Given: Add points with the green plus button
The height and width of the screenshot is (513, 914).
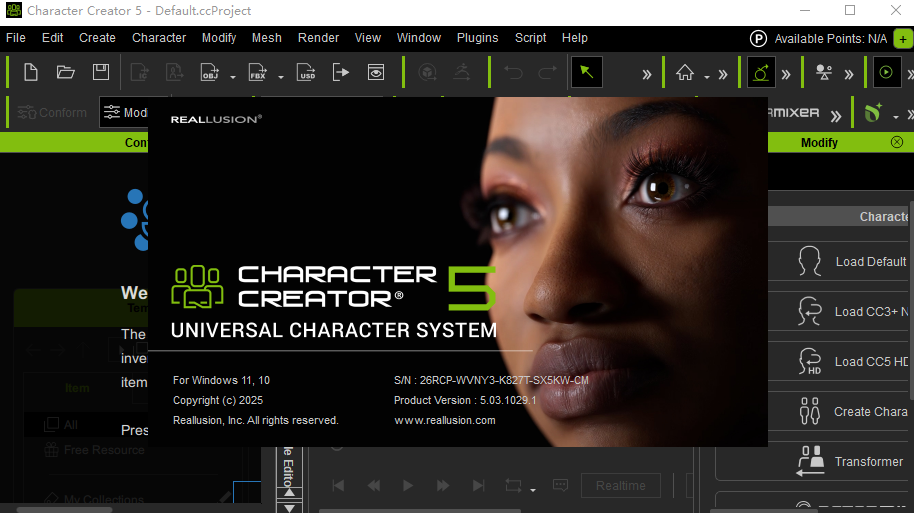Looking at the screenshot, I should click(x=903, y=39).
